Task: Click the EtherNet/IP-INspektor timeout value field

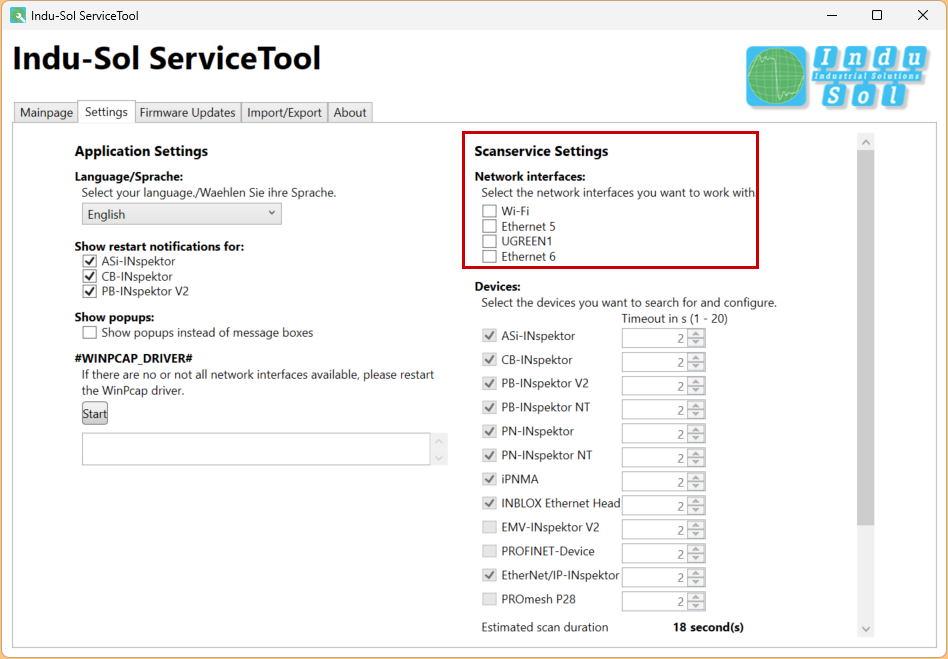Action: click(655, 577)
